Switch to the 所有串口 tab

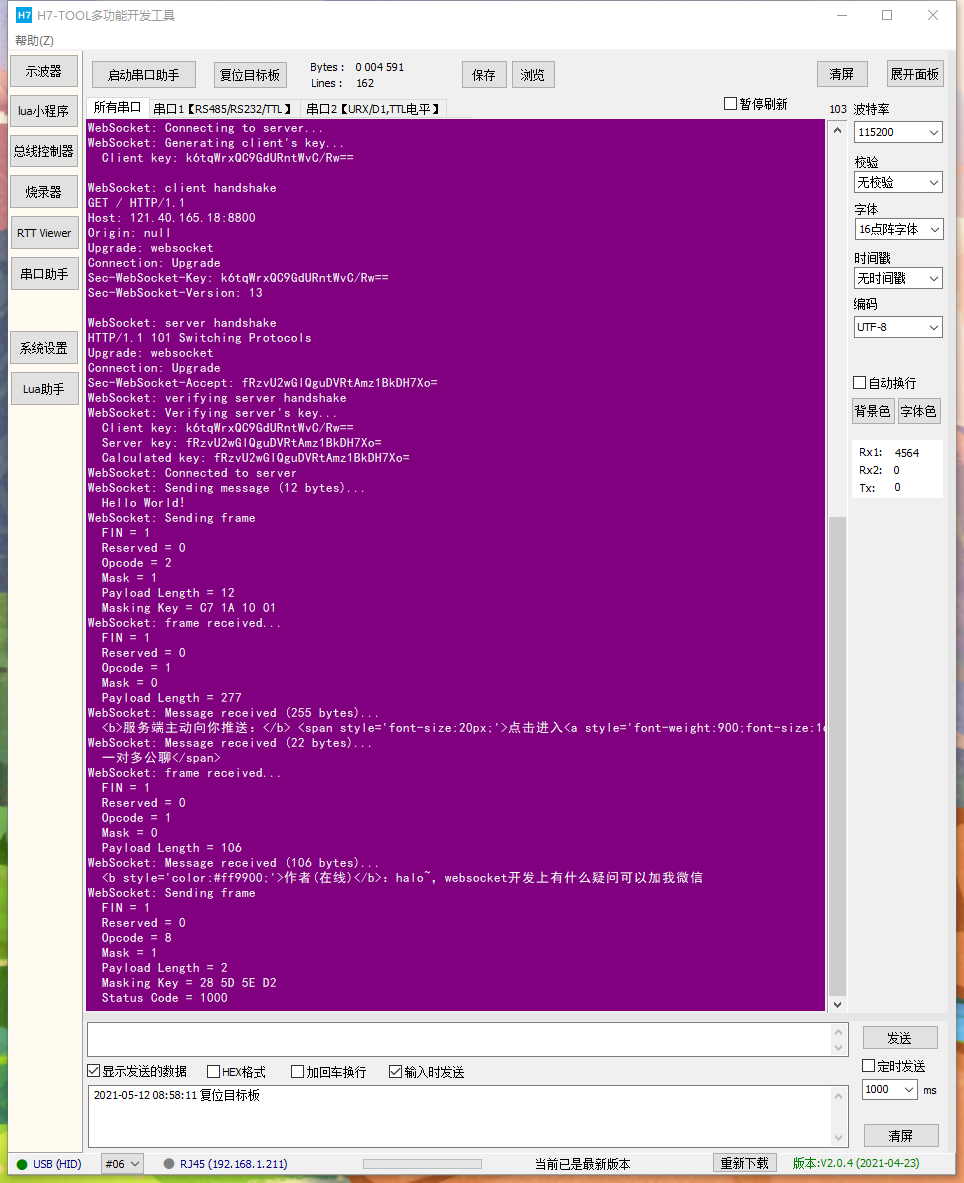[x=117, y=108]
